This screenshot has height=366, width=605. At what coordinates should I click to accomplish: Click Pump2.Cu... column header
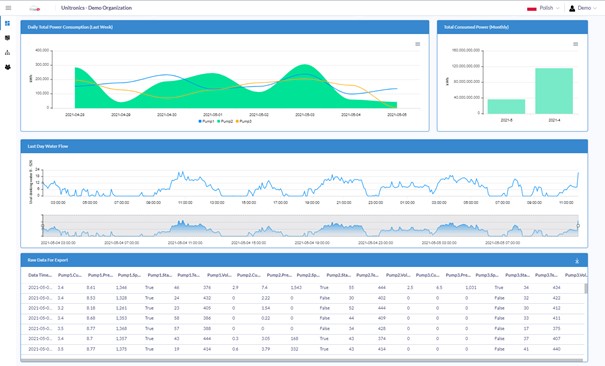pos(248,275)
